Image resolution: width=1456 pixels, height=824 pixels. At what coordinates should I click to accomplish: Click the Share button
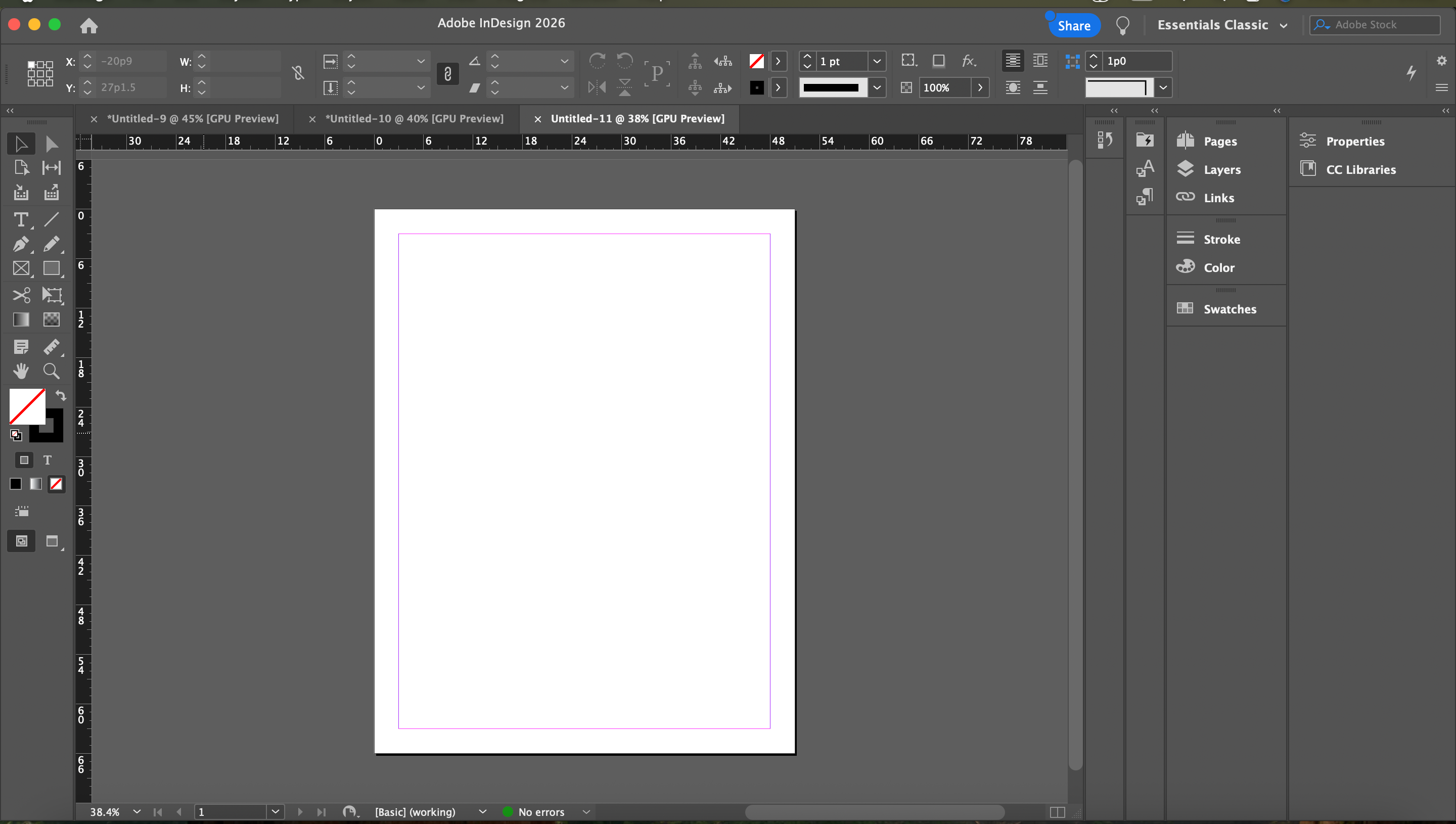pos(1073,26)
